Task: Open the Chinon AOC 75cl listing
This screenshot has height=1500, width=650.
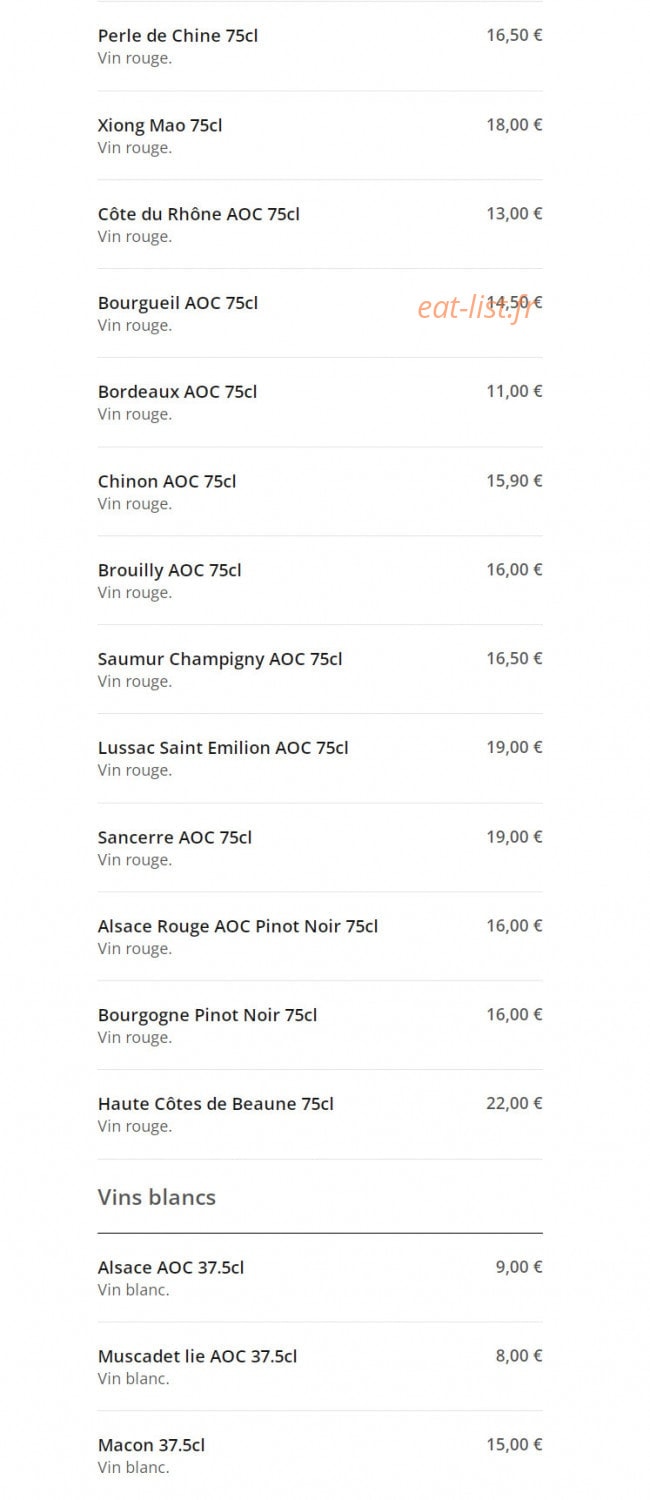Action: [320, 491]
